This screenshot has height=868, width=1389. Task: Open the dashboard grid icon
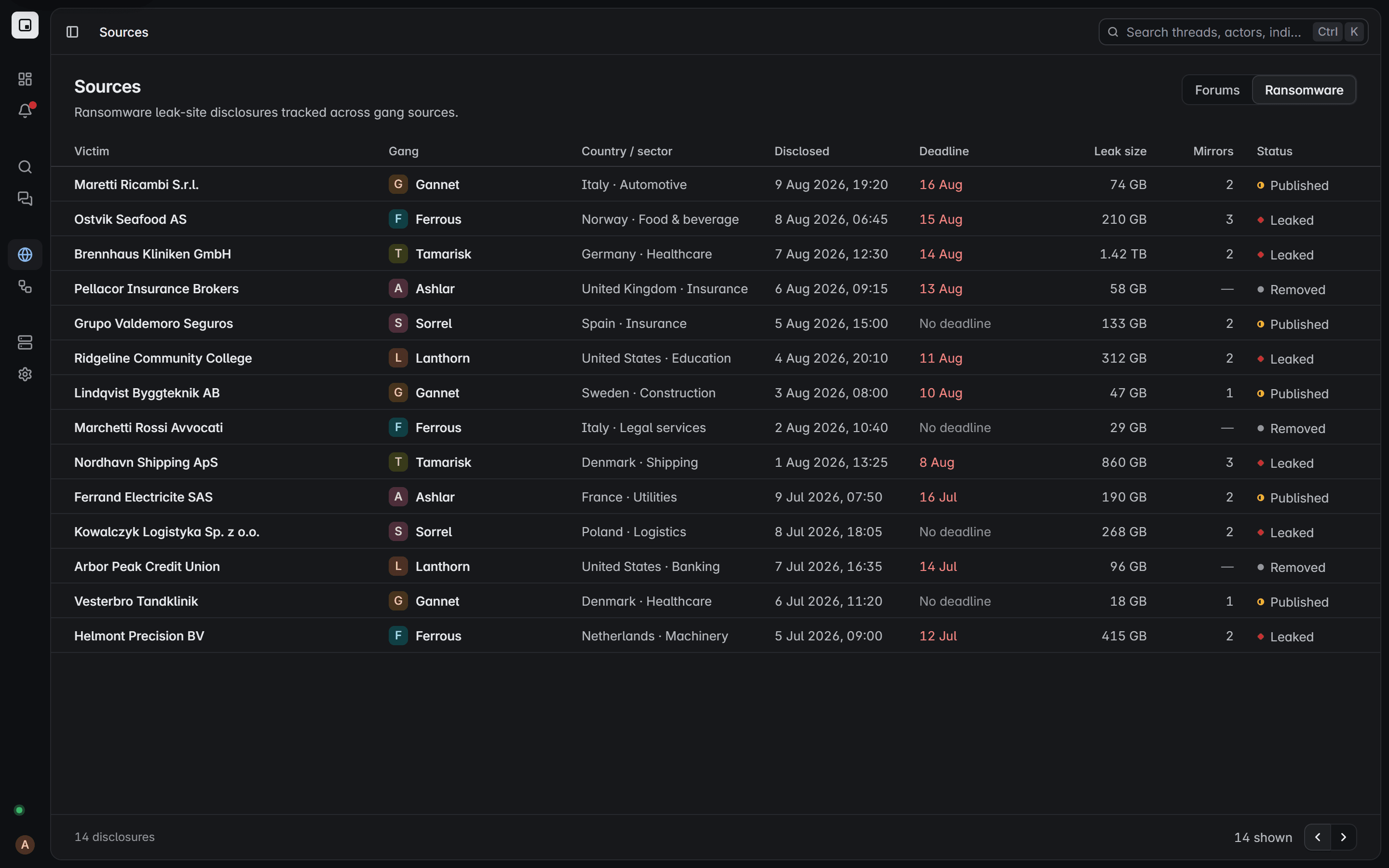point(25,79)
